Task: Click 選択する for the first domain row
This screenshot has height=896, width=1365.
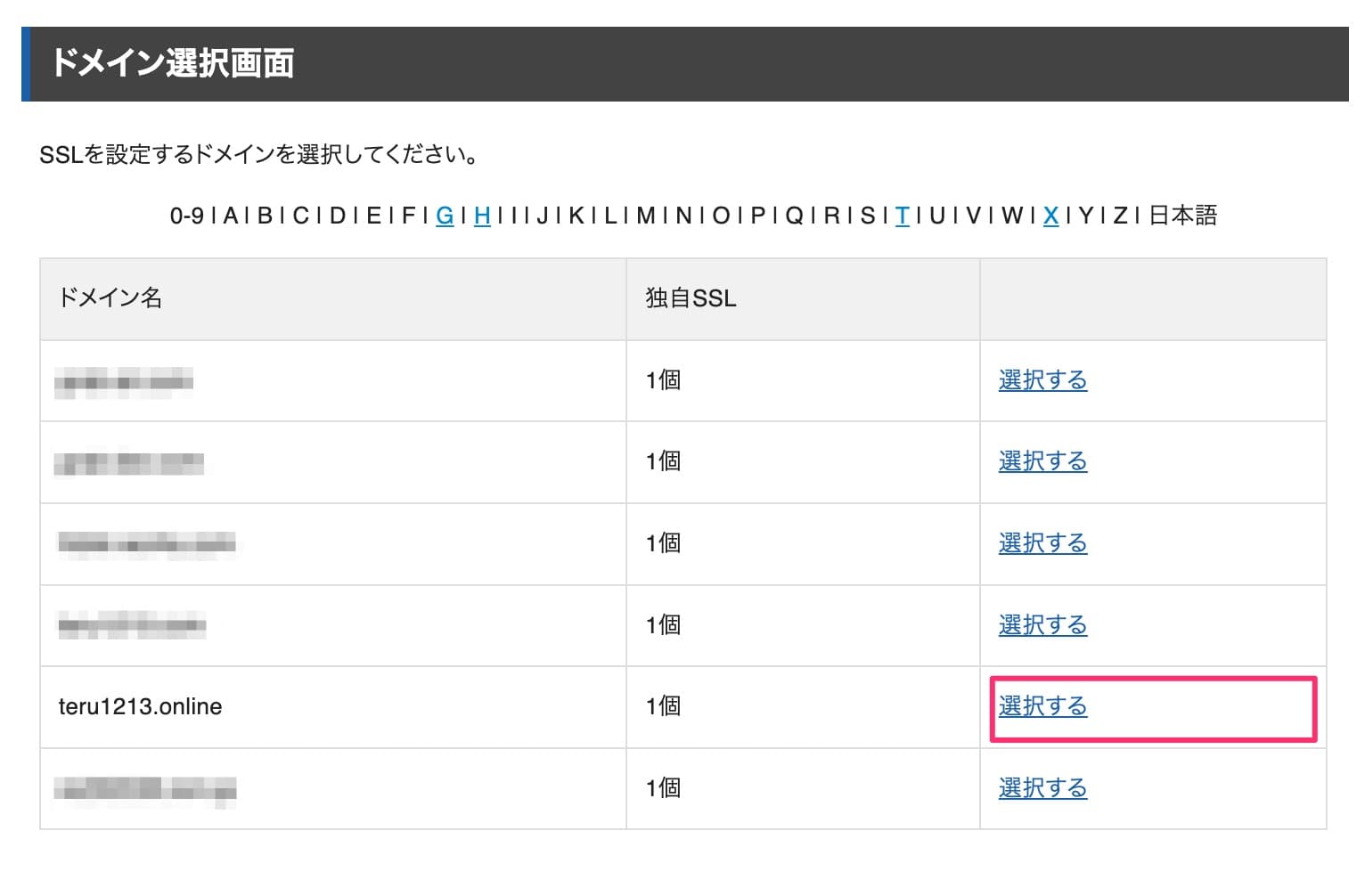Action: tap(1042, 380)
